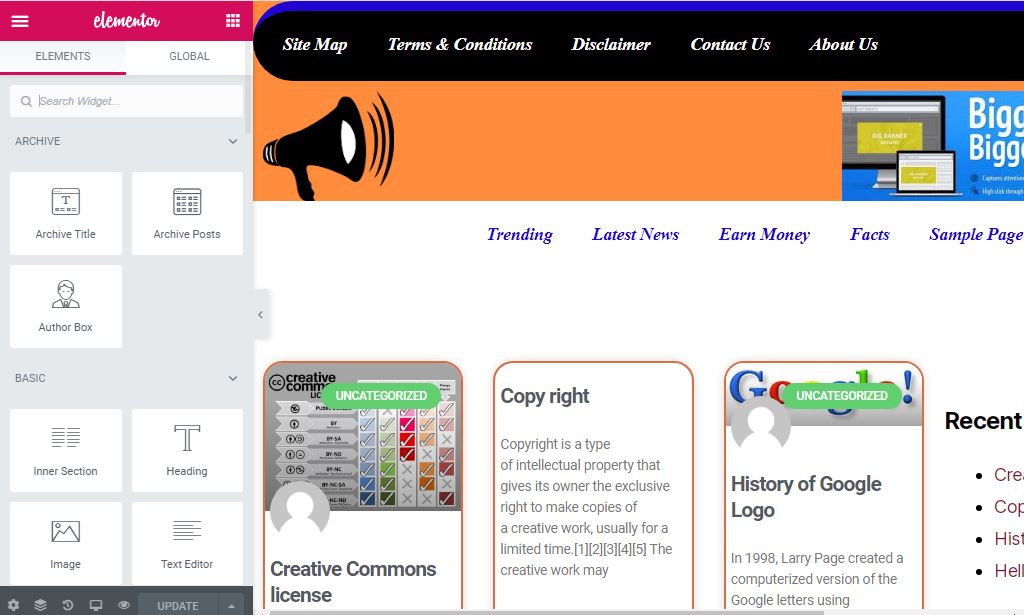Open page settings gear icon

point(13,605)
